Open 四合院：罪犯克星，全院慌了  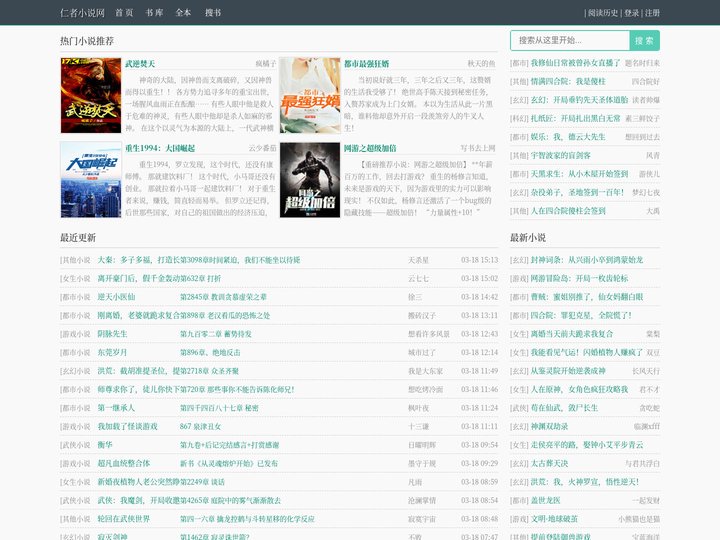tap(581, 315)
